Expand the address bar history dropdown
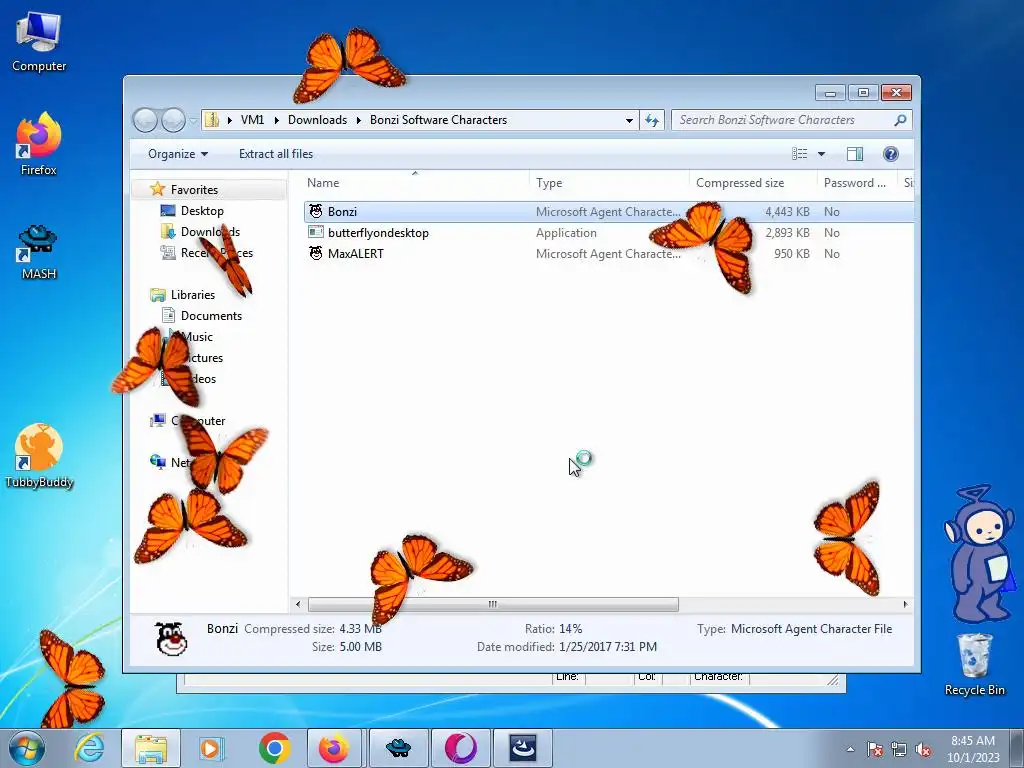The image size is (1024, 768). coord(629,121)
